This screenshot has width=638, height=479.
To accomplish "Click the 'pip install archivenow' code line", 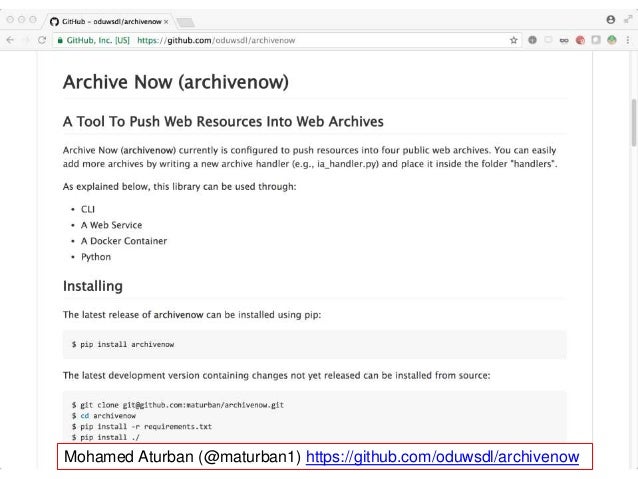I will pyautogui.click(x=123, y=344).
